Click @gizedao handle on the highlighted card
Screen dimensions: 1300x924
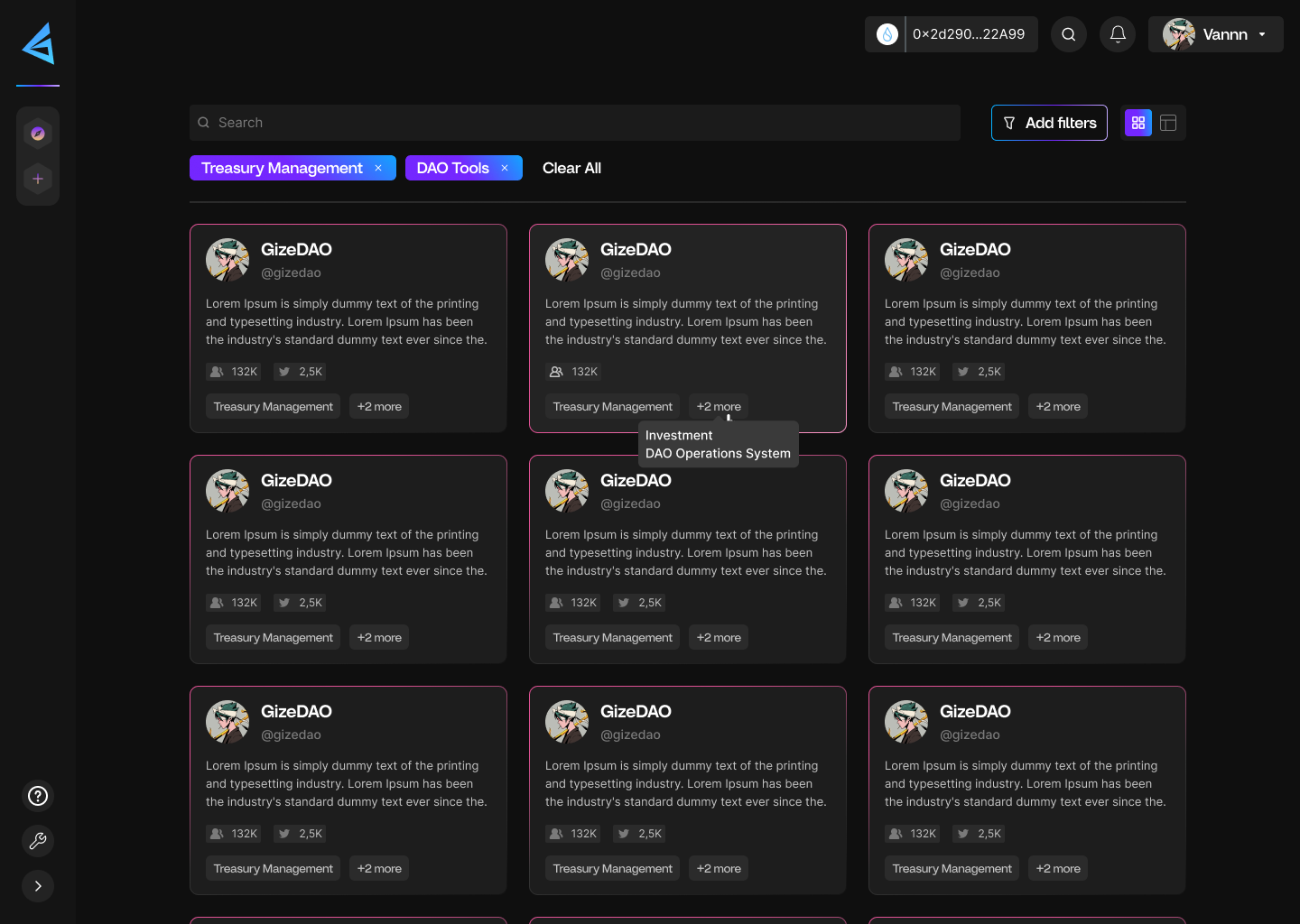pyautogui.click(x=630, y=273)
